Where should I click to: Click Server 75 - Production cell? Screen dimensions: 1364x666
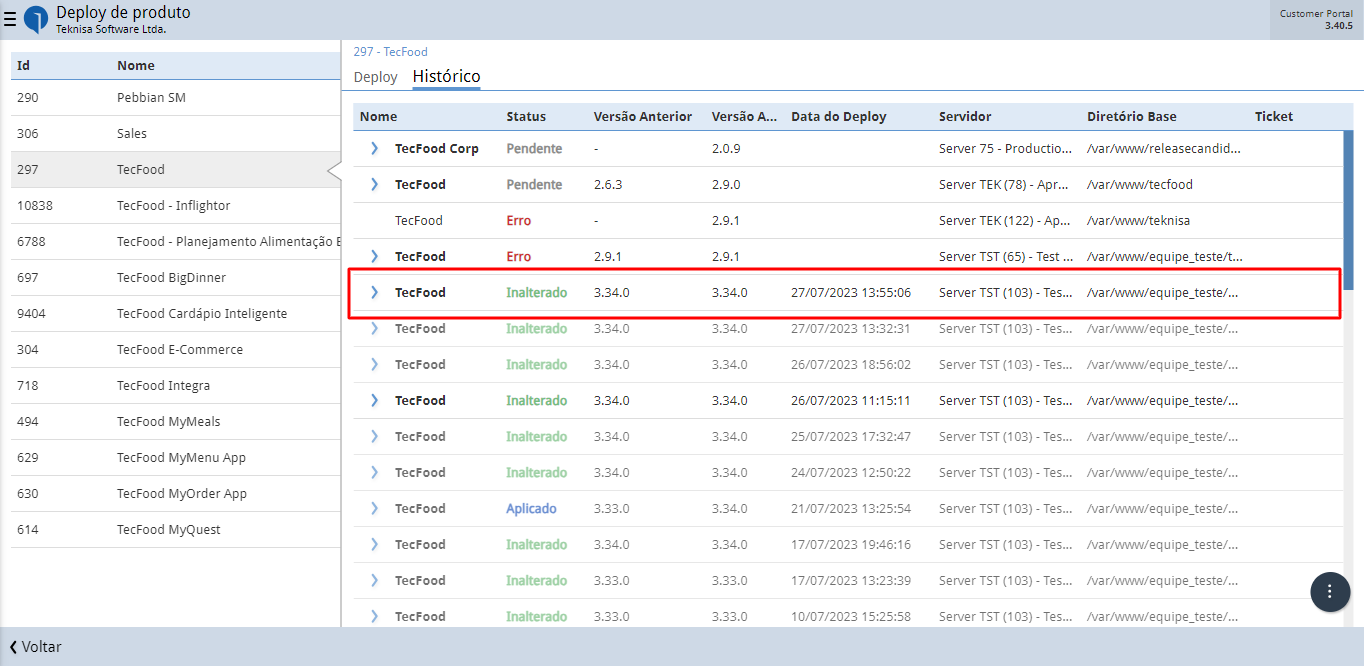(1006, 148)
